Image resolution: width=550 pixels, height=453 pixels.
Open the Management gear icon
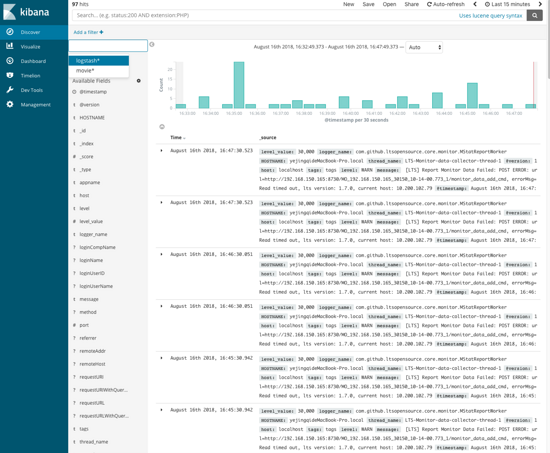click(x=10, y=104)
